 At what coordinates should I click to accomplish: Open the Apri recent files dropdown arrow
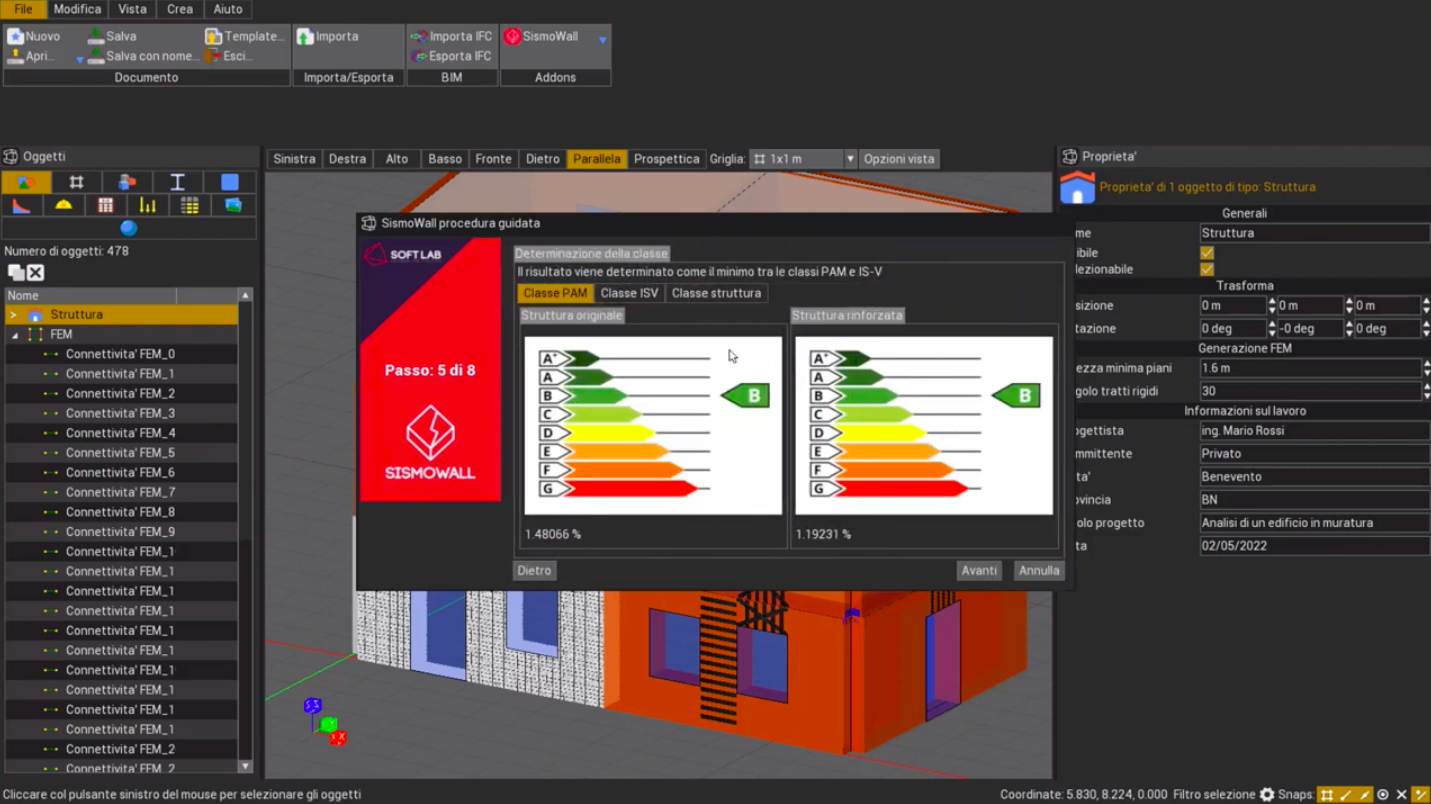[79, 59]
